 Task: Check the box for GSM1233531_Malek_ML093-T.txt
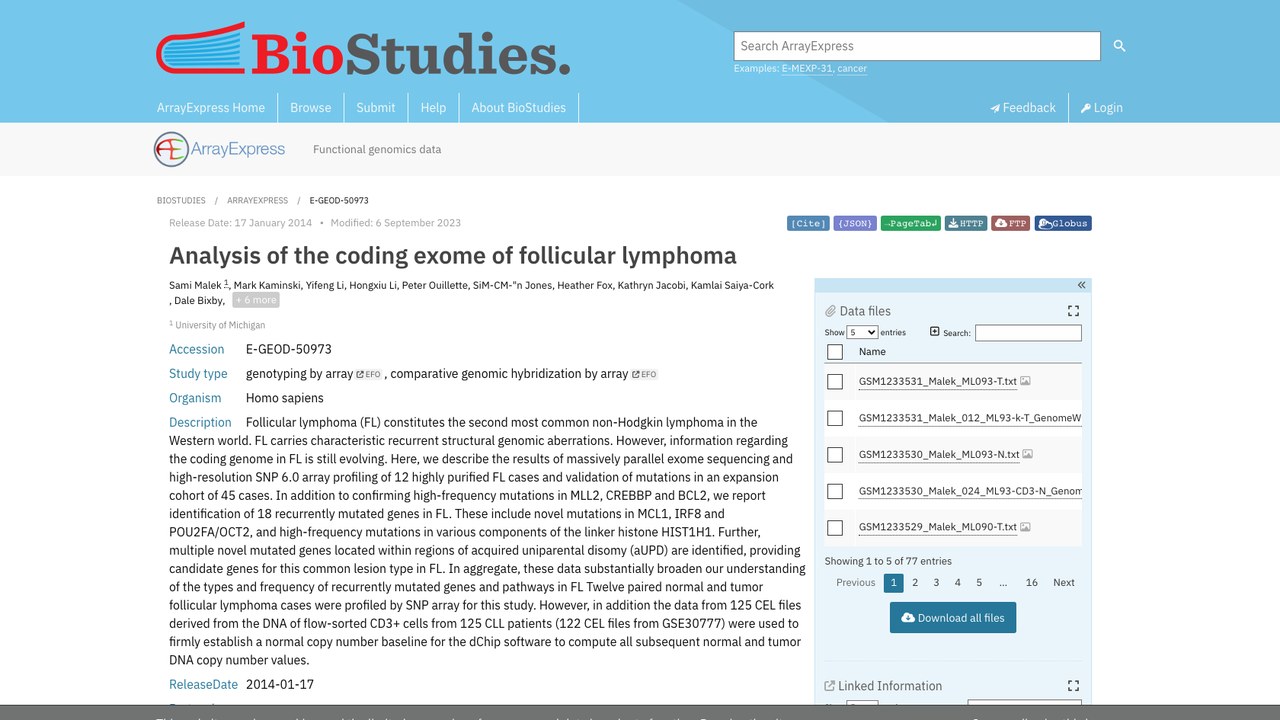tap(835, 381)
